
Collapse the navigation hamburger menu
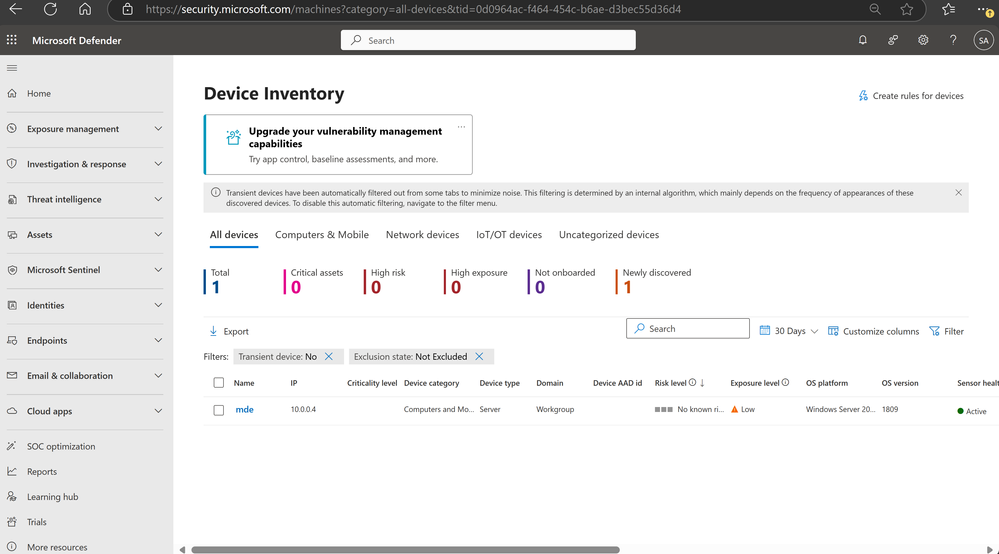(x=12, y=68)
